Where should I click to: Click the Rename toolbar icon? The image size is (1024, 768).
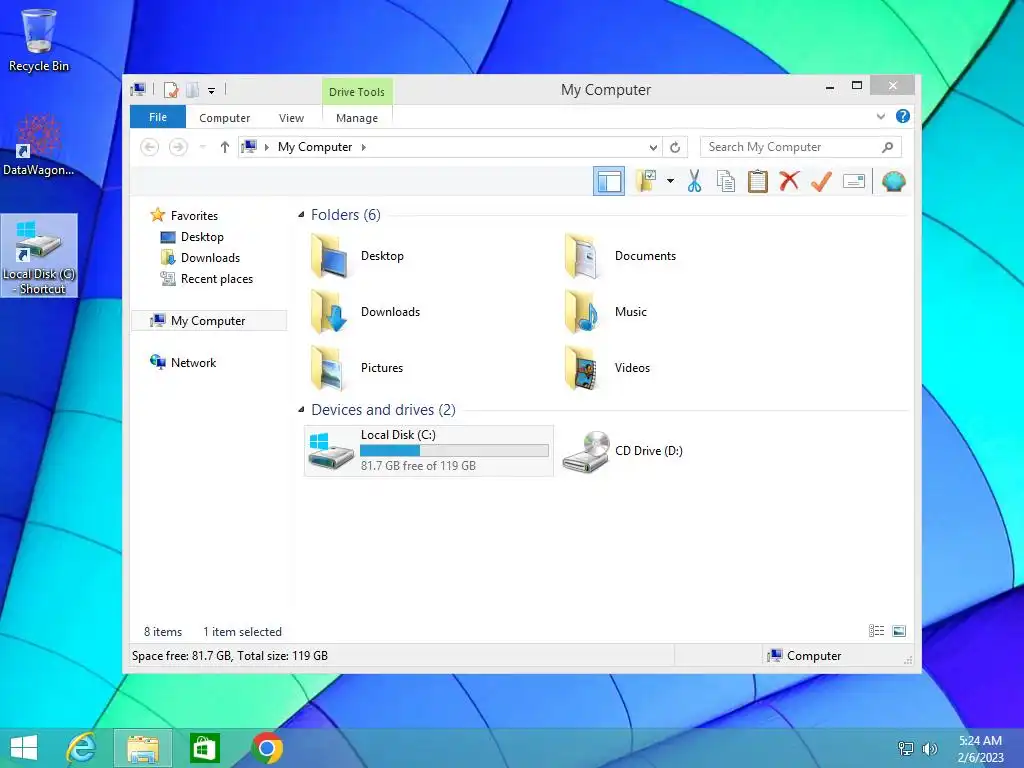[854, 181]
